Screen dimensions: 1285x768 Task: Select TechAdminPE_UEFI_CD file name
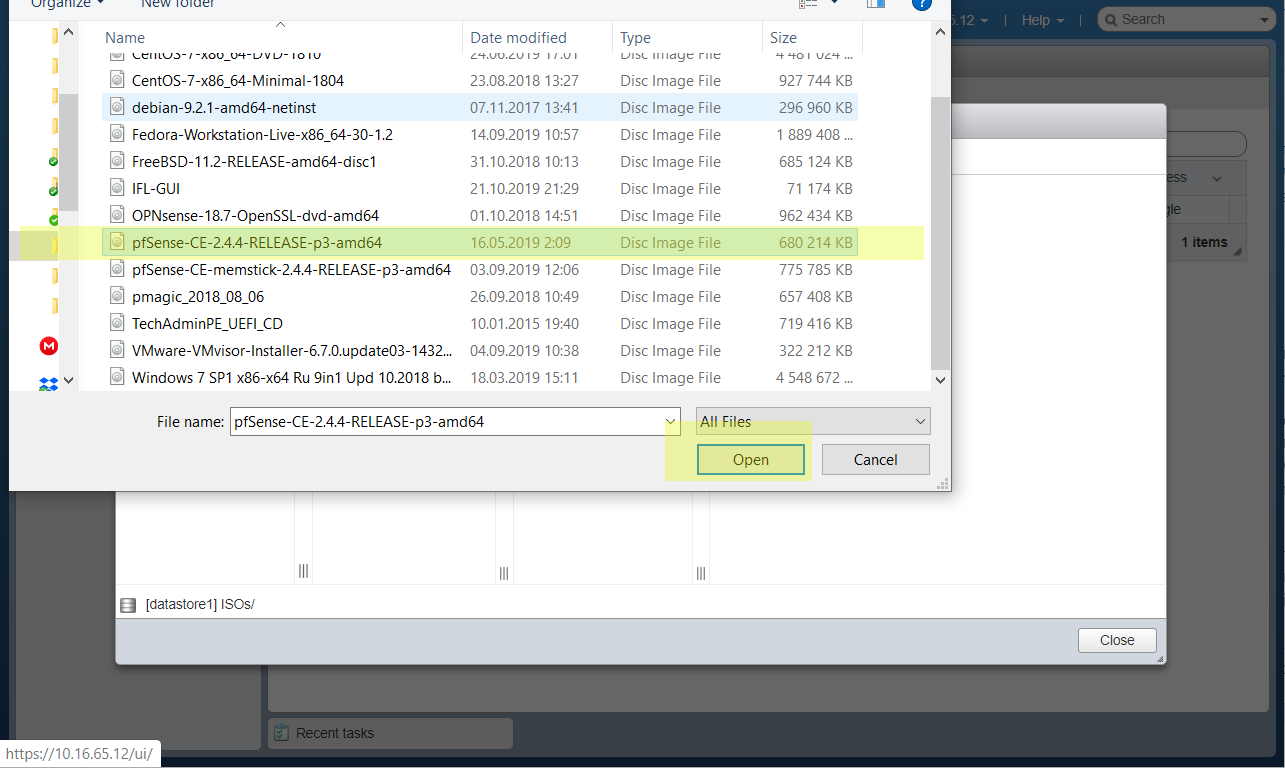[207, 323]
